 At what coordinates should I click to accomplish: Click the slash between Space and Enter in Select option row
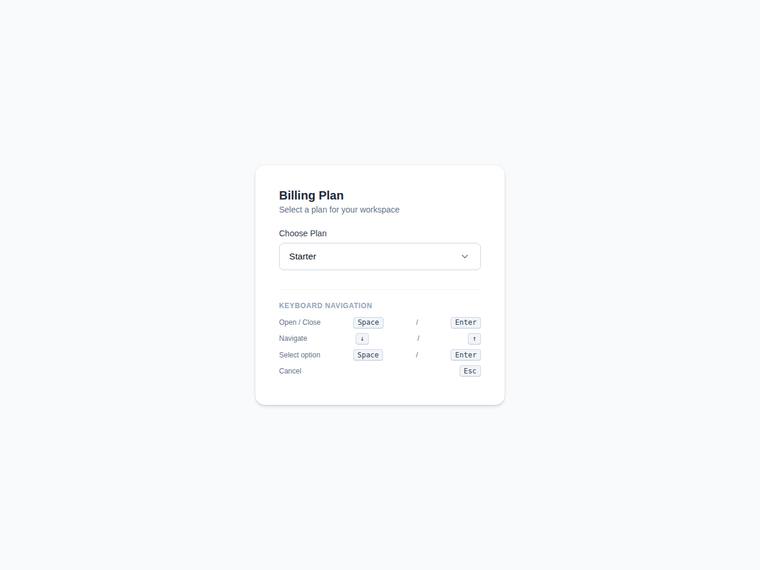[417, 355]
